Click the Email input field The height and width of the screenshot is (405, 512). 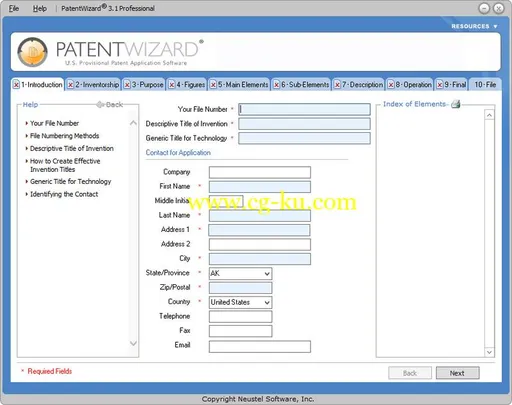tap(260, 346)
